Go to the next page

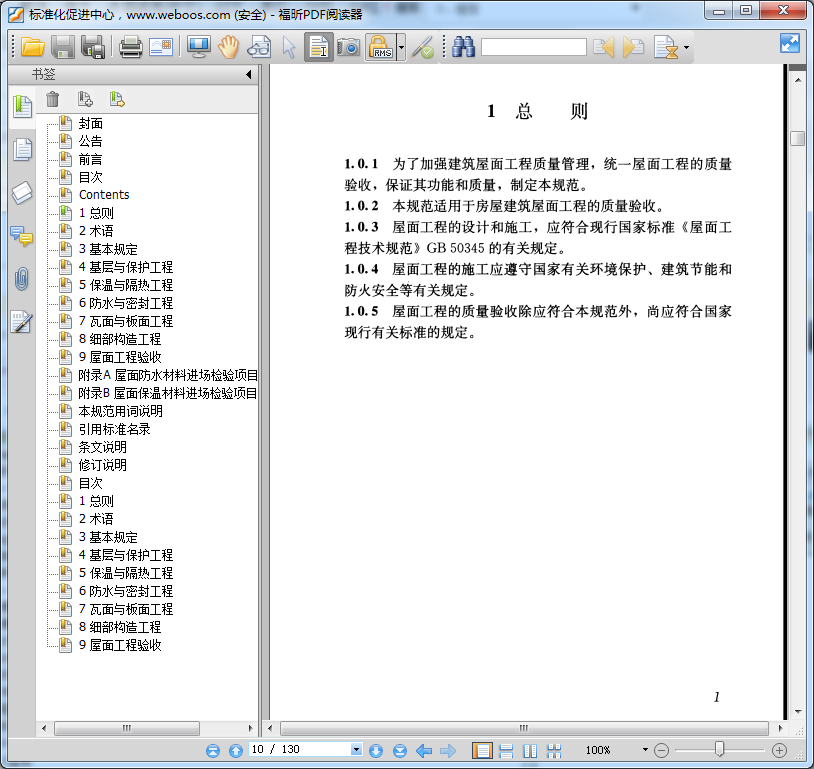376,750
